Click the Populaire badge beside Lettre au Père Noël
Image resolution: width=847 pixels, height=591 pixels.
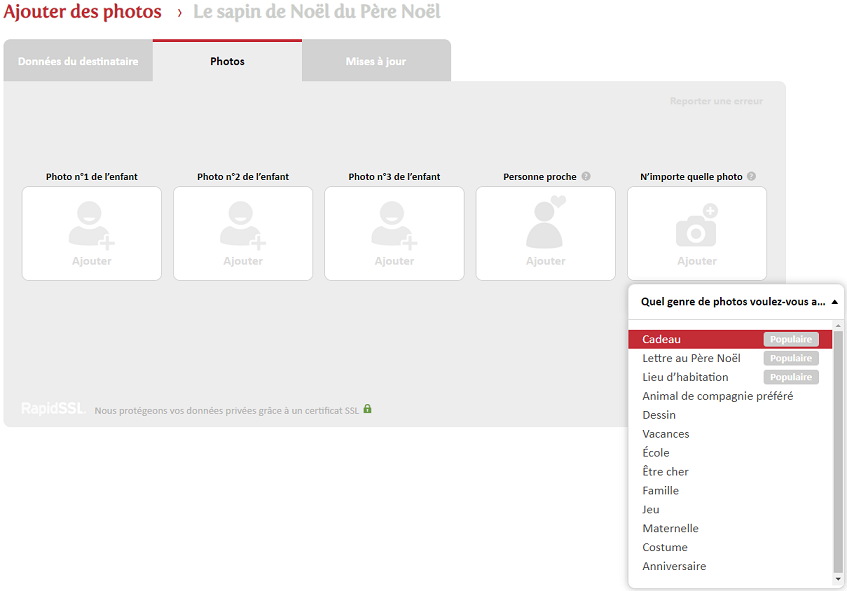(x=791, y=358)
